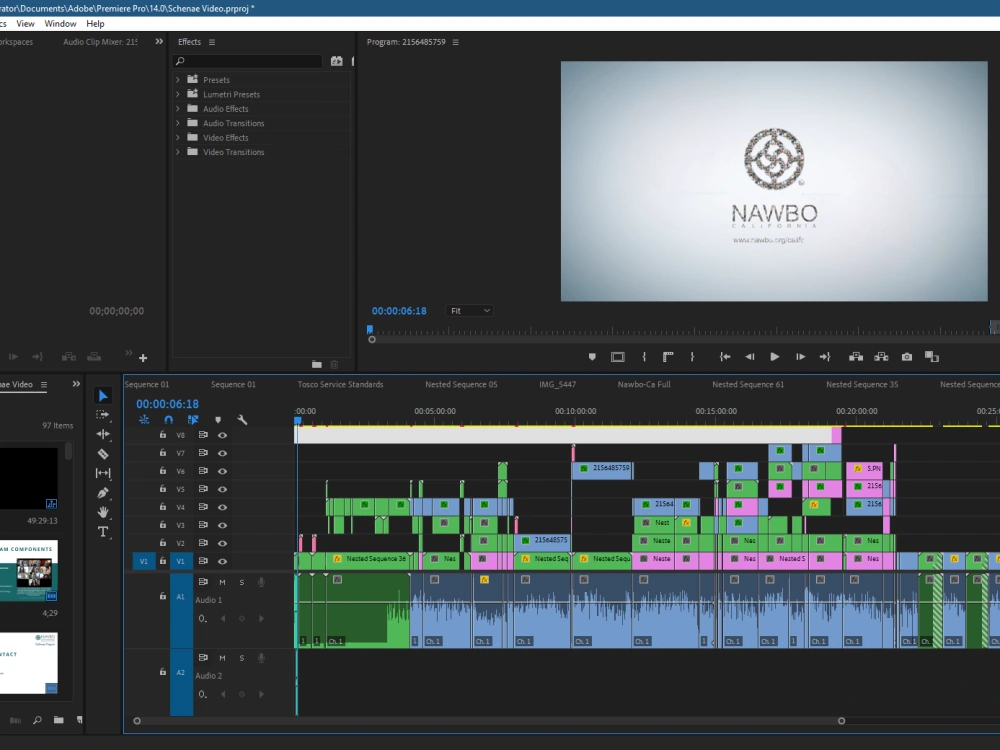Viewport: 1000px width, 750px height.
Task: Select the Ripple Edit tool
Action: tap(103, 434)
